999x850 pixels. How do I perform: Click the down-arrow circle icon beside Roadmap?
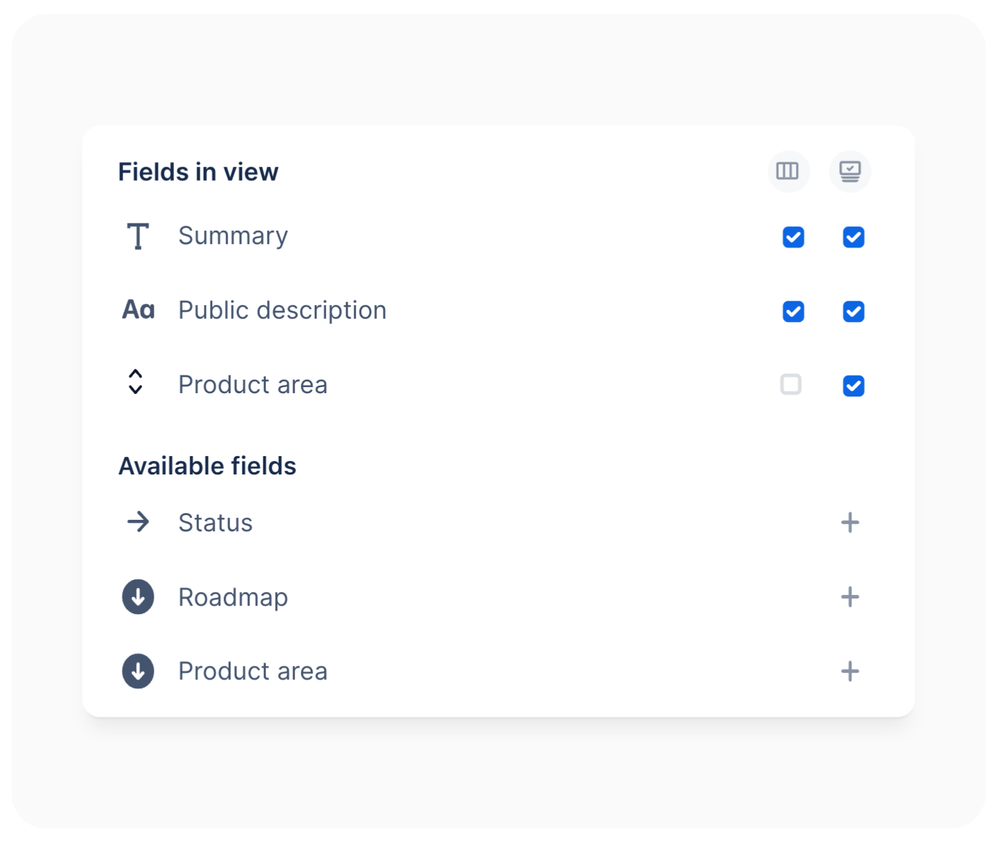click(138, 597)
